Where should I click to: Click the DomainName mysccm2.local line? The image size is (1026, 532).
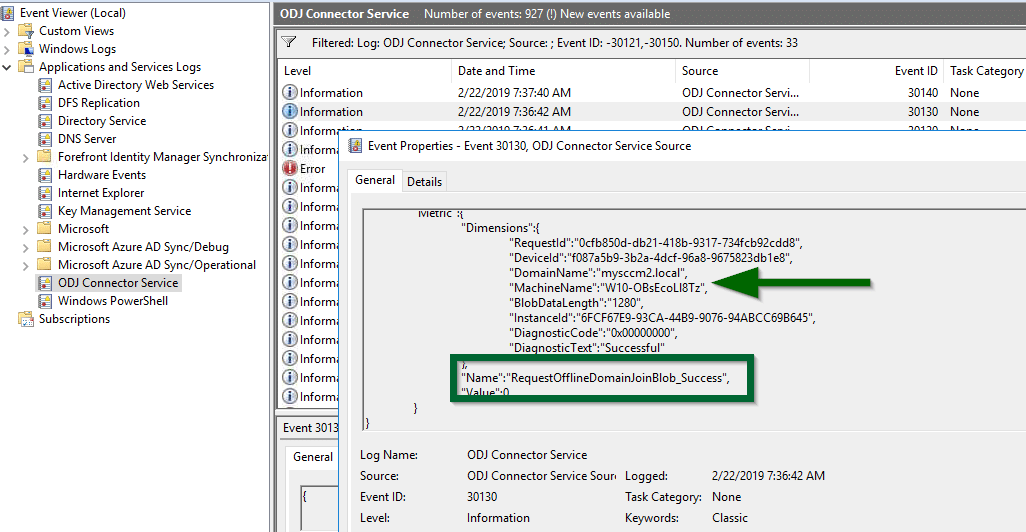[x=598, y=273]
